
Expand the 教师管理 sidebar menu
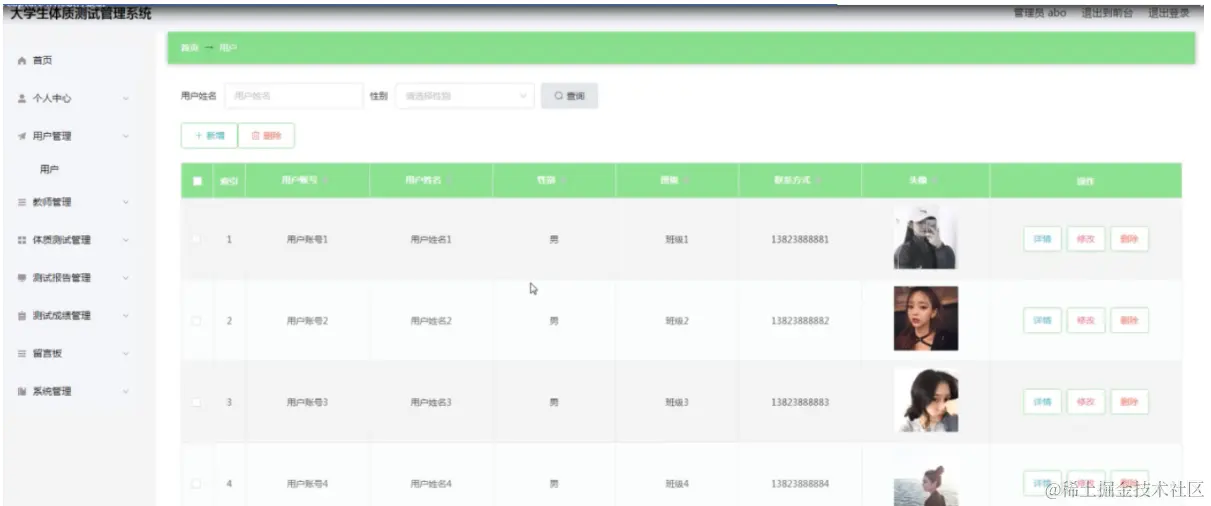pyautogui.click(x=125, y=202)
